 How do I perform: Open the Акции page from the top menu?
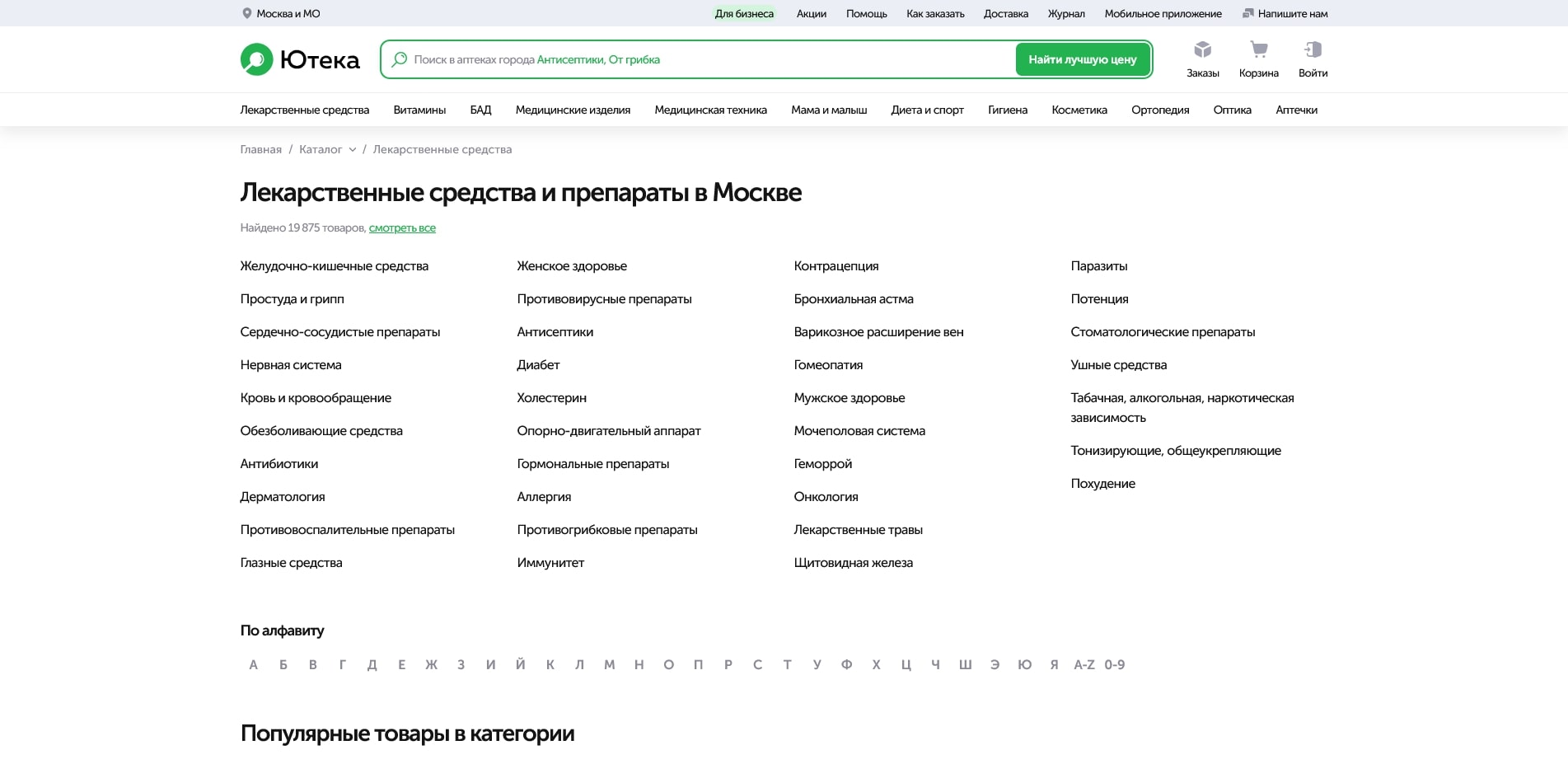tap(810, 13)
